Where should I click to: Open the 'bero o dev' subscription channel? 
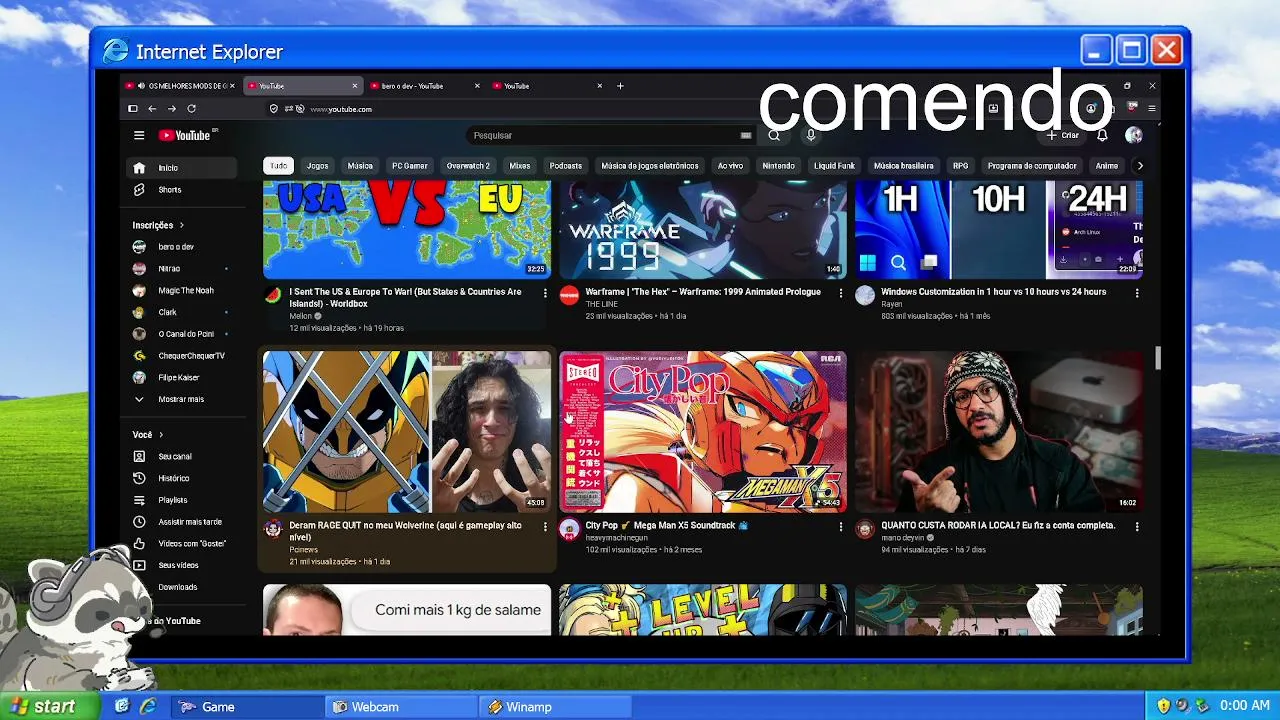tap(182, 247)
